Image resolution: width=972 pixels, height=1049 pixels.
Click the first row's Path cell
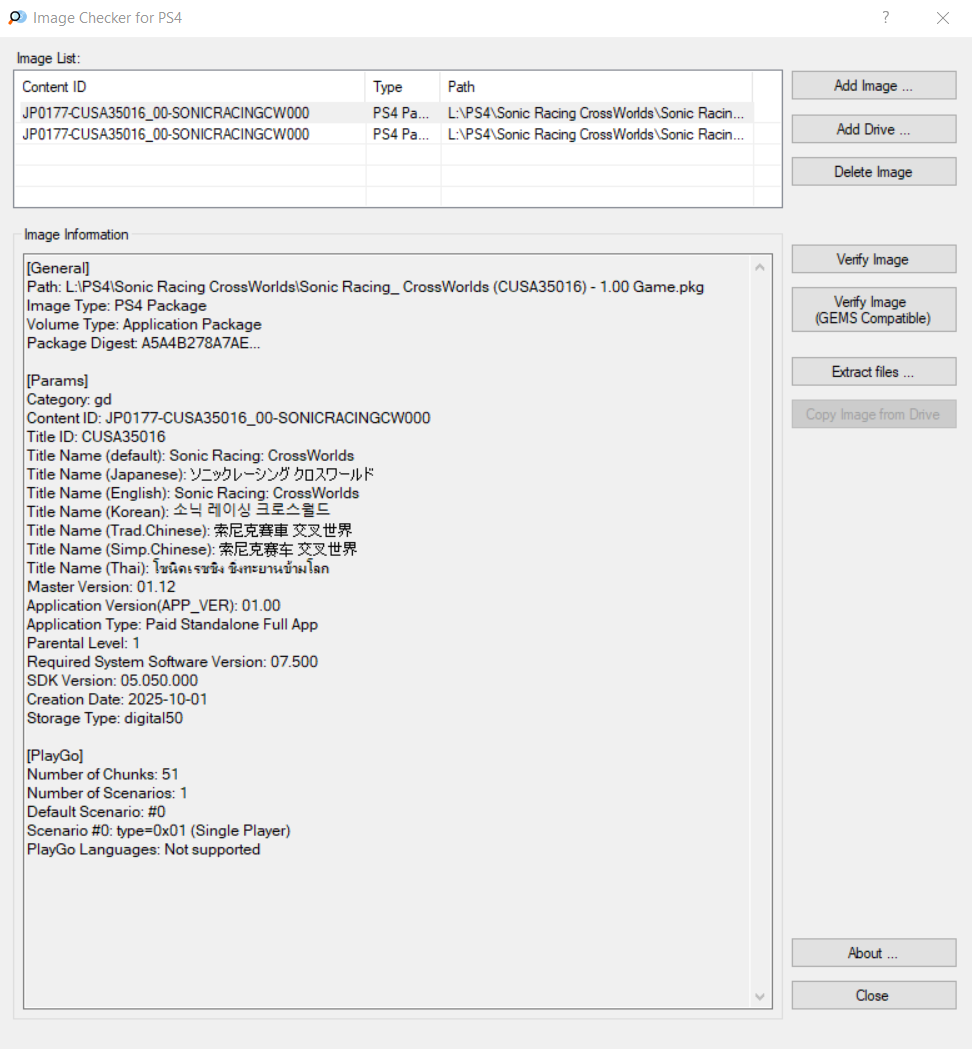[x=595, y=113]
